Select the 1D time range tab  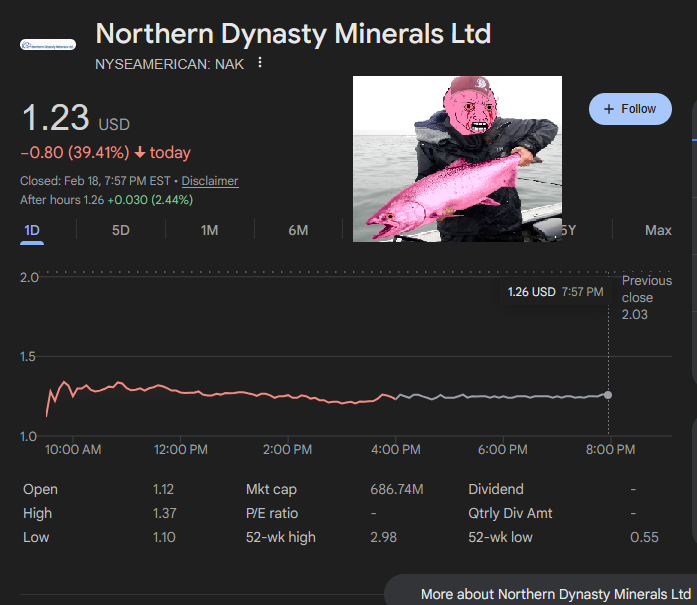pyautogui.click(x=32, y=230)
